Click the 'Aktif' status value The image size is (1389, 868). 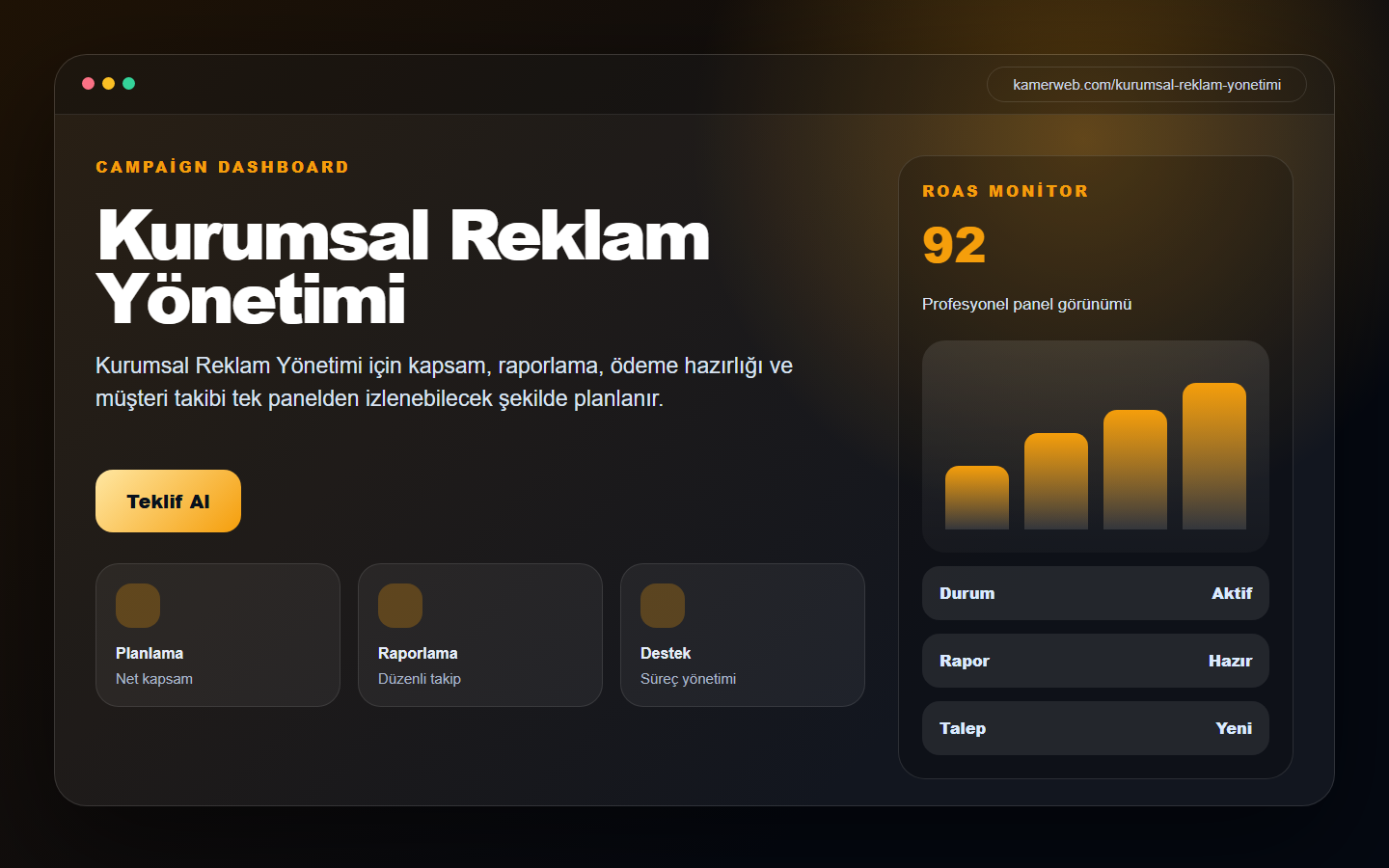1232,593
